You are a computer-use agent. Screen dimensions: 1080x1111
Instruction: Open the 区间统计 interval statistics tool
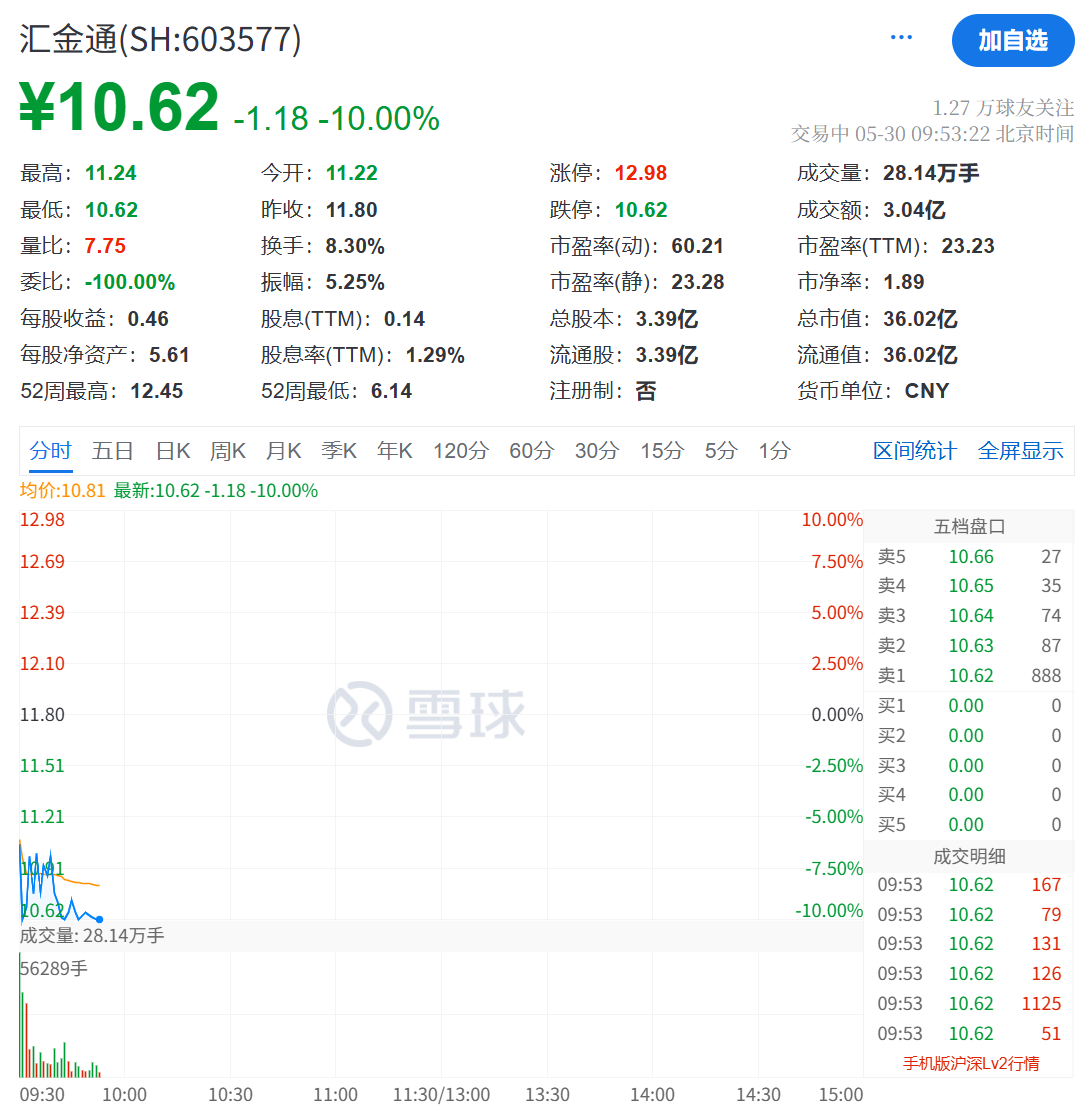pyautogui.click(x=914, y=450)
